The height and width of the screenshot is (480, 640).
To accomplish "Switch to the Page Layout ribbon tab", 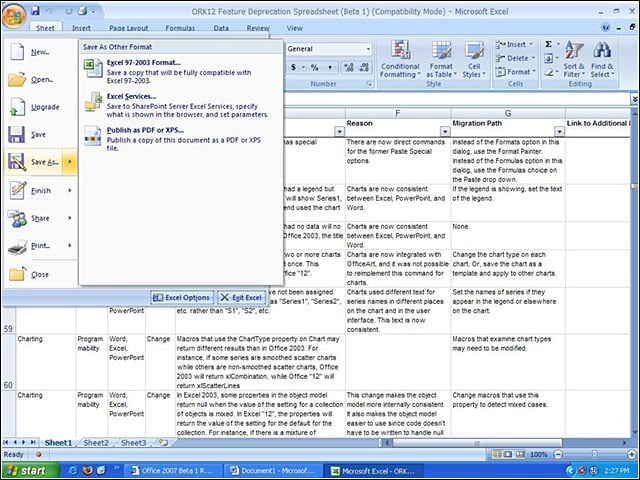I will tap(129, 28).
